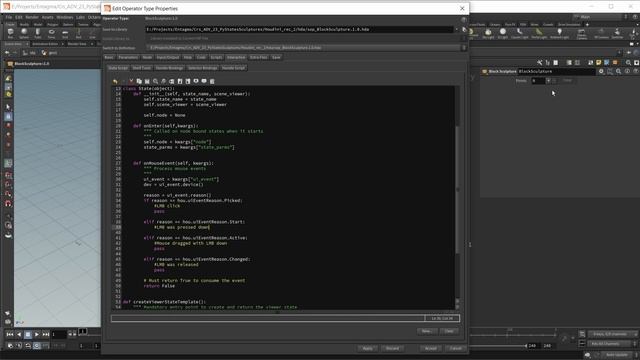Switch to Selection Bindings sub-tab

click(x=203, y=68)
